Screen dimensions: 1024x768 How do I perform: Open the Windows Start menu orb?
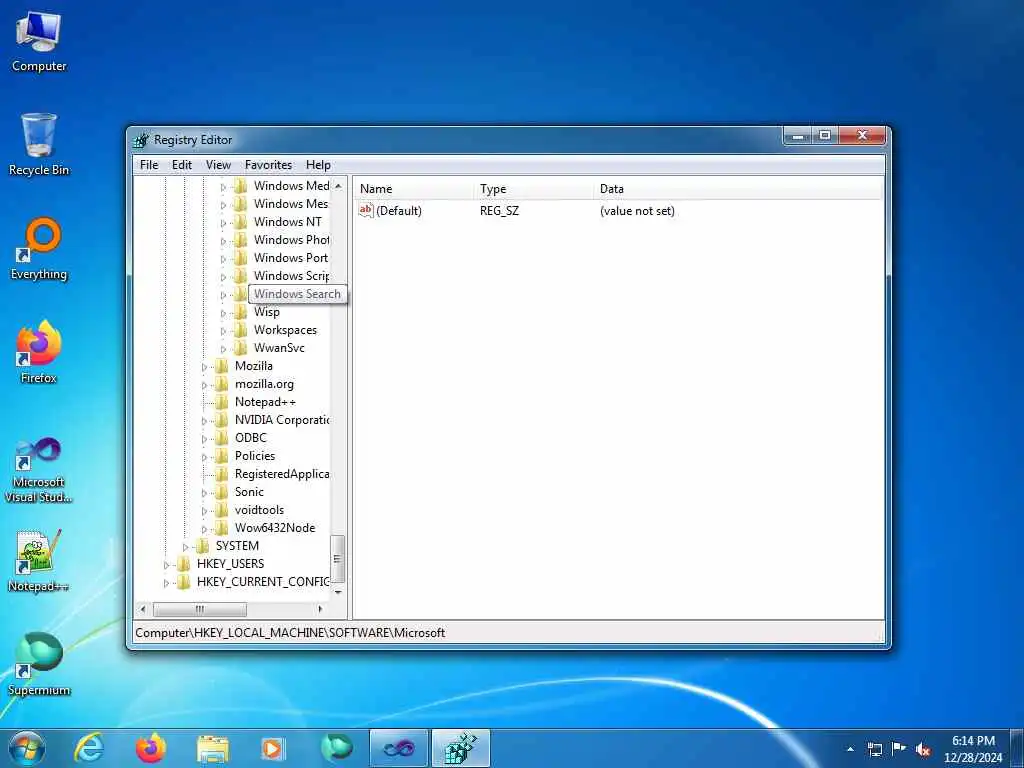(27, 748)
